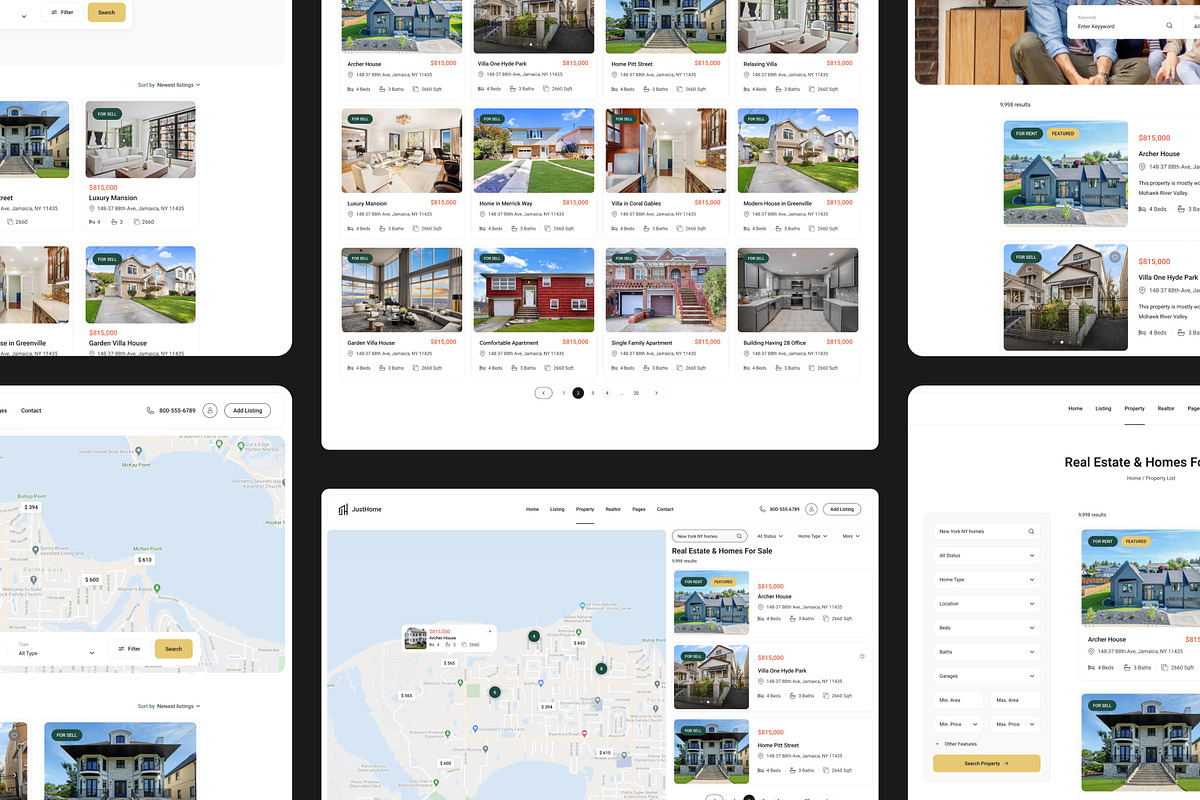The image size is (1200, 800).
Task: Go to previous page arrow in grid pagination
Action: tap(544, 393)
